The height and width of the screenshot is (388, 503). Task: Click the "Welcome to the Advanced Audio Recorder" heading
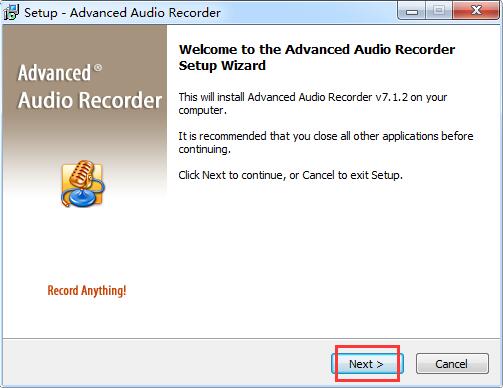click(317, 49)
